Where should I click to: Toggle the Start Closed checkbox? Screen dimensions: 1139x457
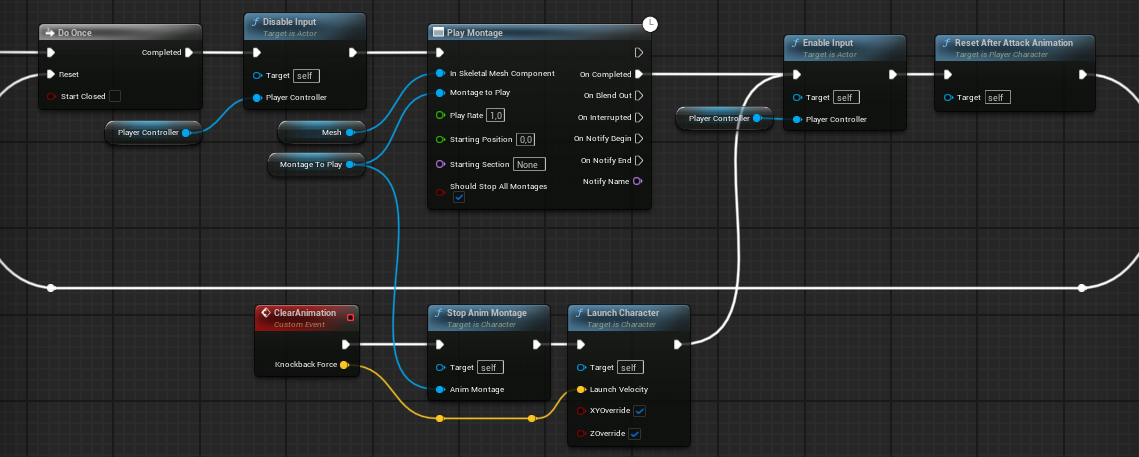click(115, 96)
